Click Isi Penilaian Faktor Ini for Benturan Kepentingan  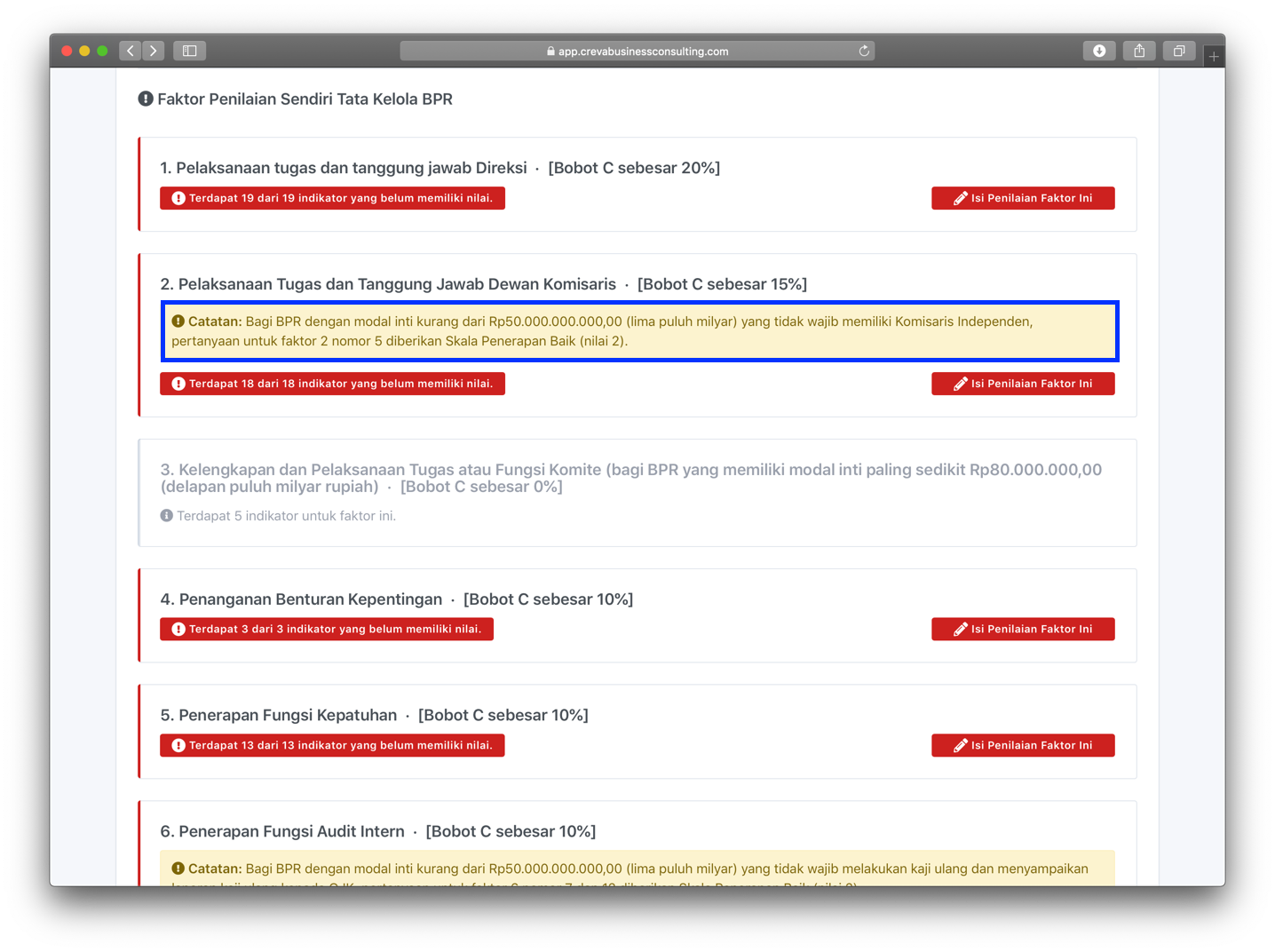click(x=1023, y=629)
